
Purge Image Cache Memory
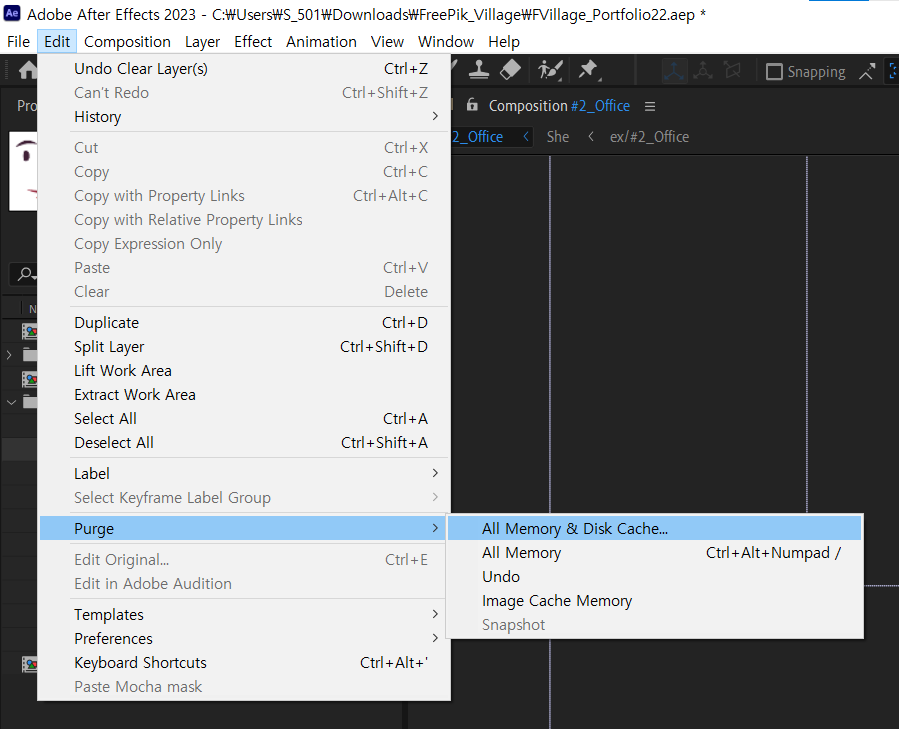(x=654, y=601)
